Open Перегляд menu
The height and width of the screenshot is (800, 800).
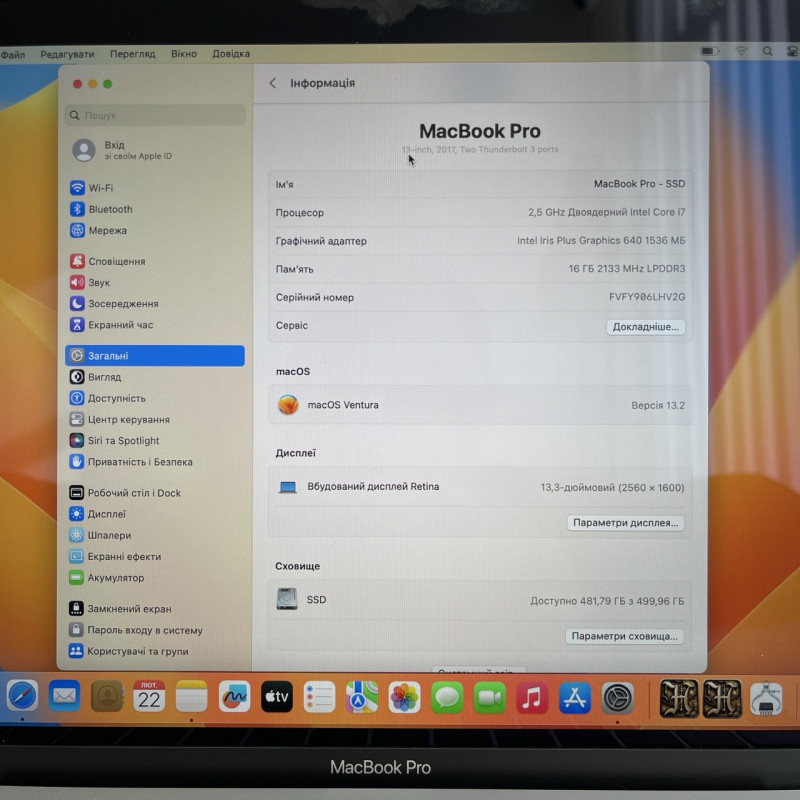pos(133,54)
